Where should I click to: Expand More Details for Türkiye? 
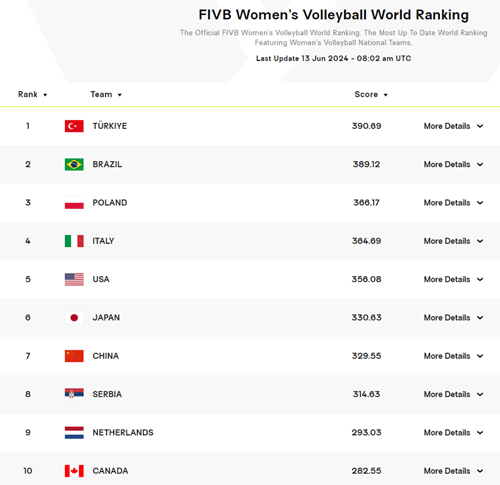[x=453, y=126]
